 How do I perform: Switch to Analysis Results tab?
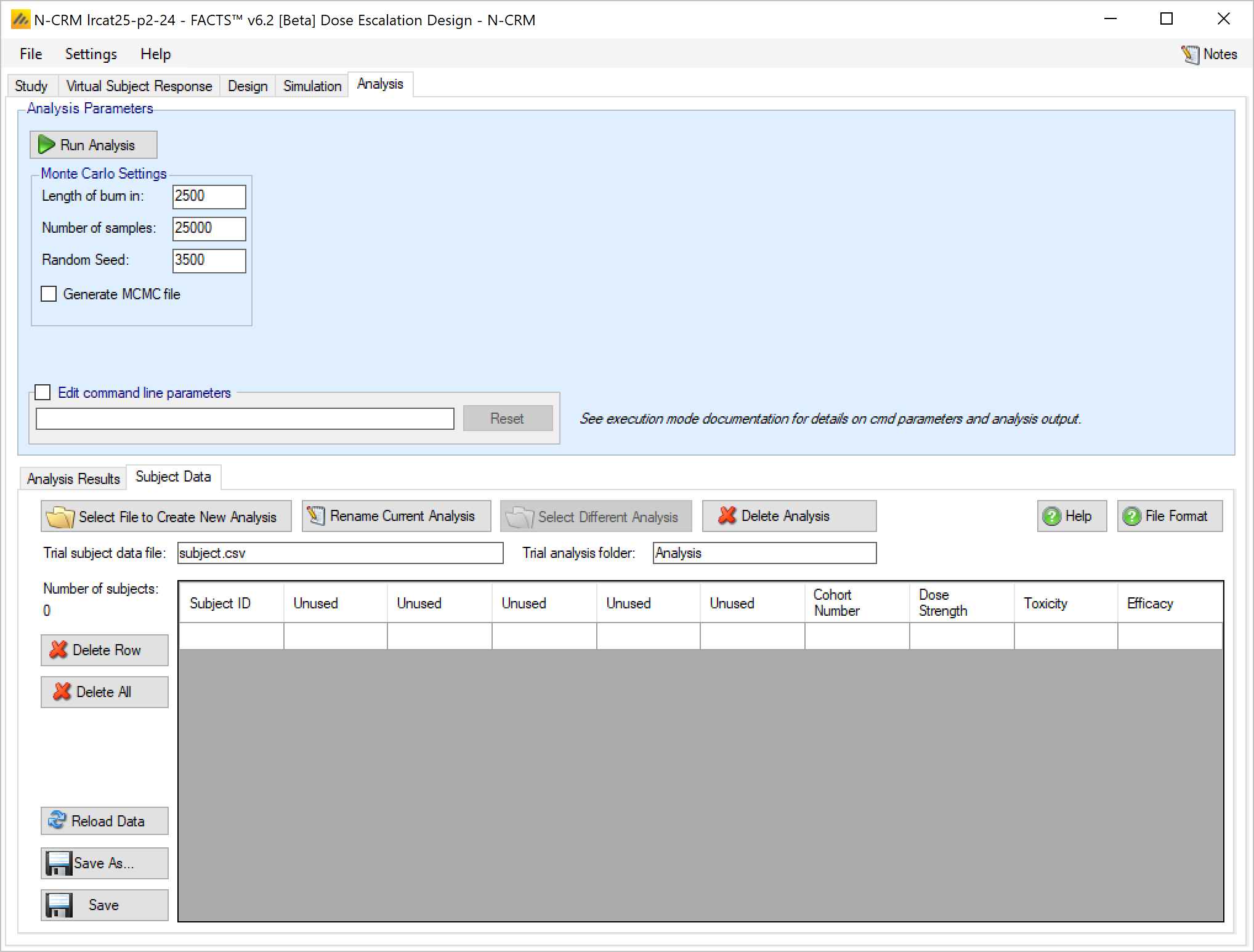pos(73,478)
